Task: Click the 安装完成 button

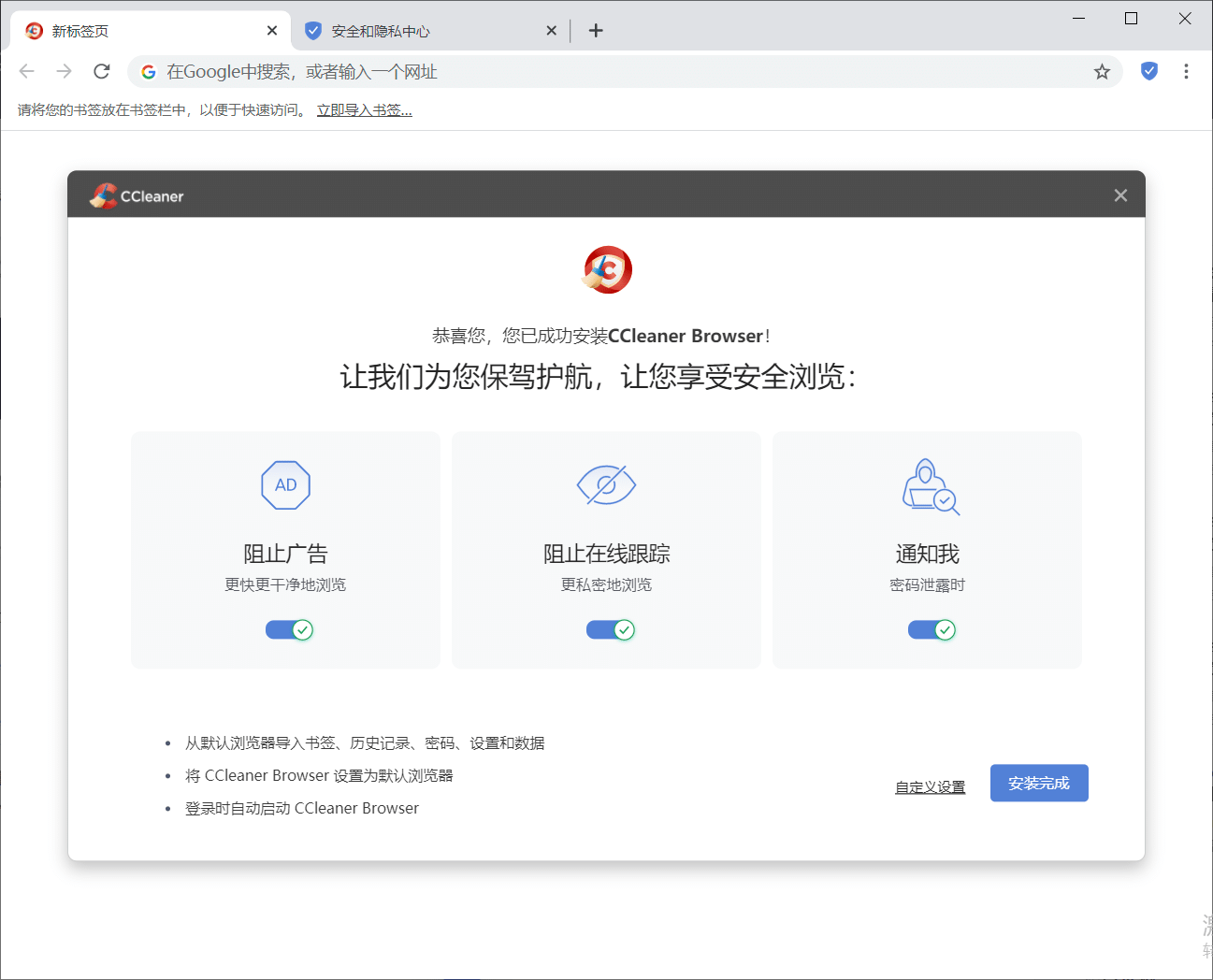Action: click(x=1038, y=784)
